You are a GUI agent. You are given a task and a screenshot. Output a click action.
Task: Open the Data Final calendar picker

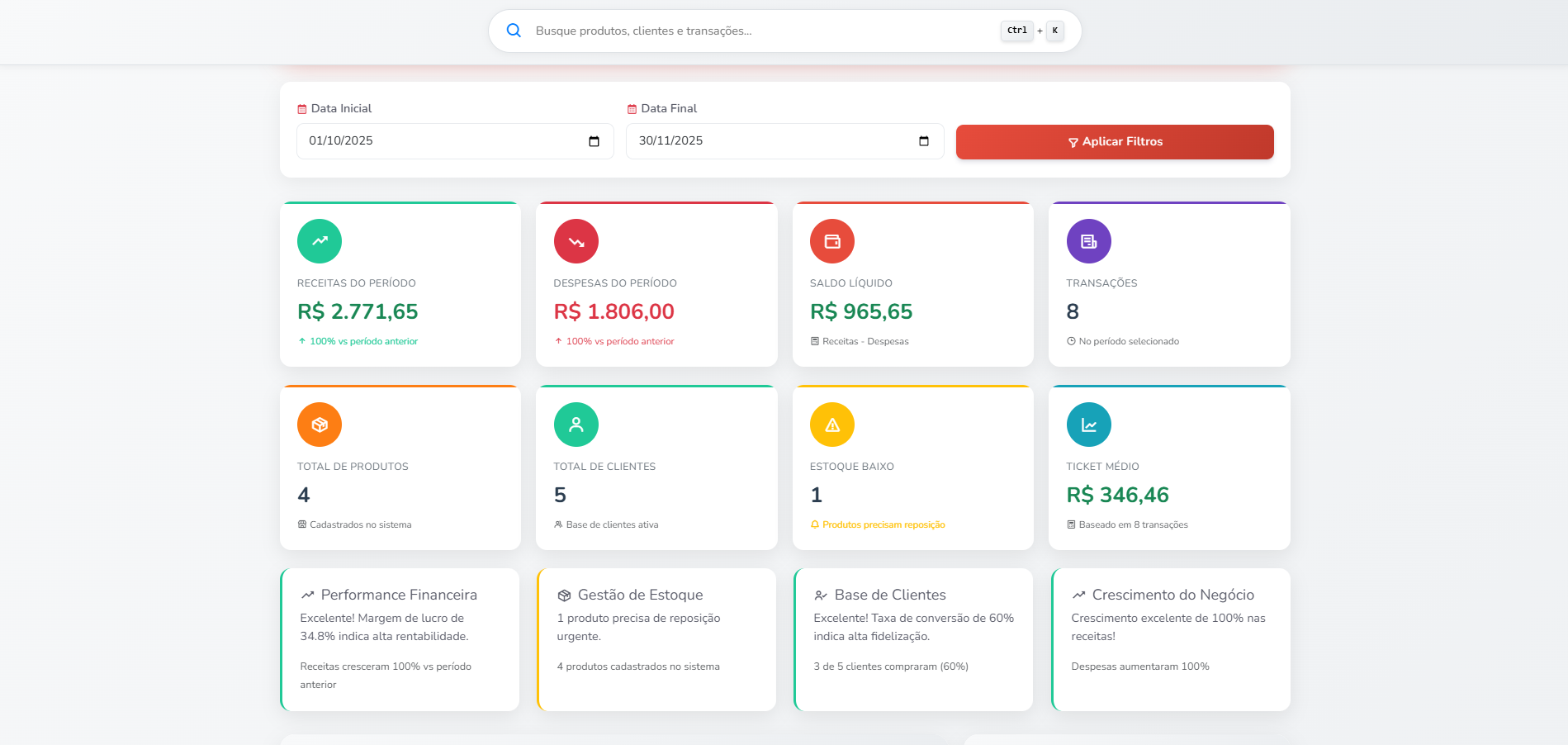924,141
